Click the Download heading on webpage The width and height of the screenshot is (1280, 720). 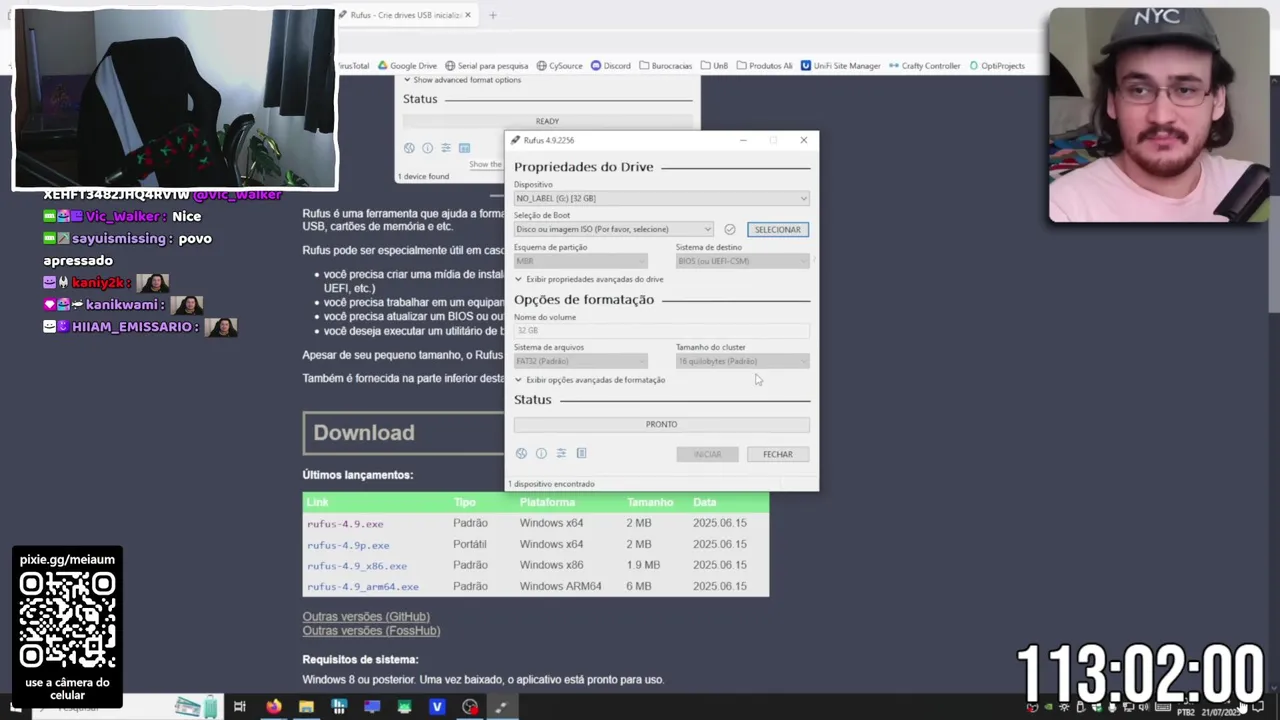pyautogui.click(x=364, y=433)
